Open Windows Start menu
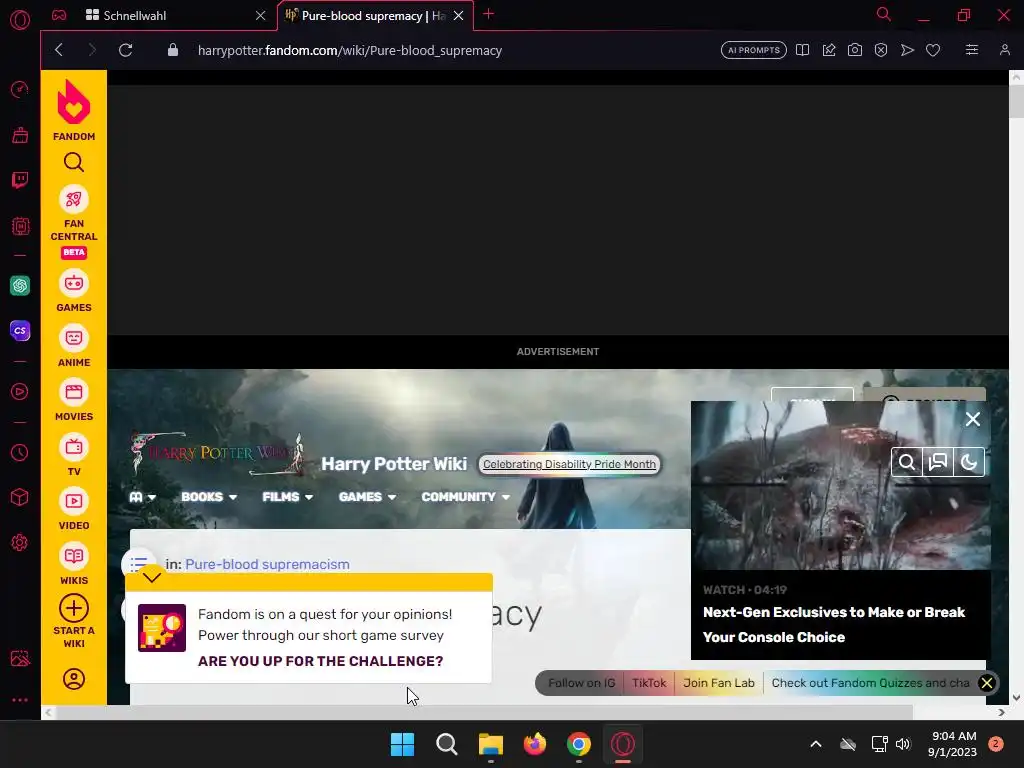Viewport: 1024px width, 768px height. tap(402, 744)
